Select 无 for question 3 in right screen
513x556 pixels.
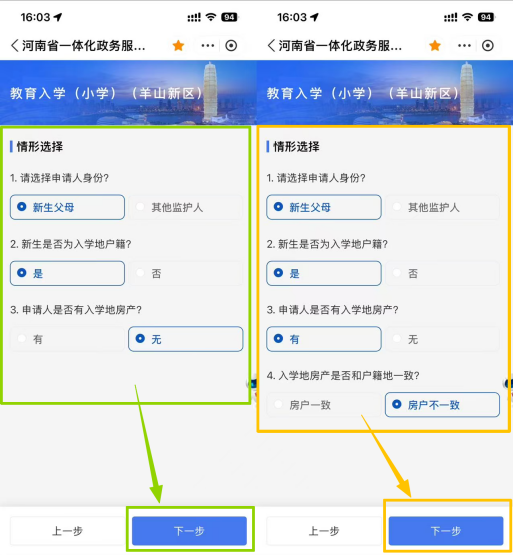coord(442,339)
